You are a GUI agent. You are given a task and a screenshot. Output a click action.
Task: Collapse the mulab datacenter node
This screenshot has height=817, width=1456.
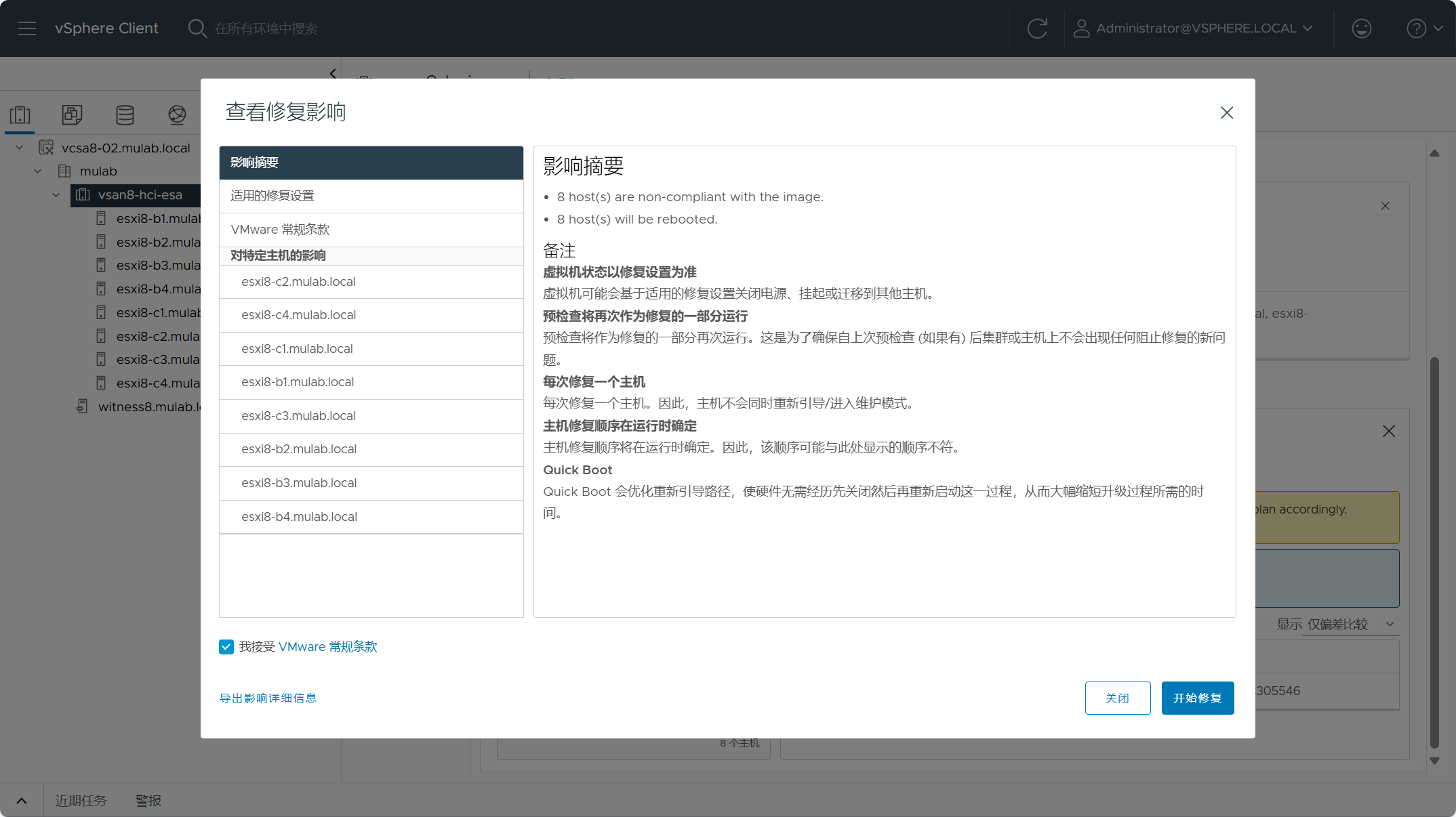coord(38,171)
